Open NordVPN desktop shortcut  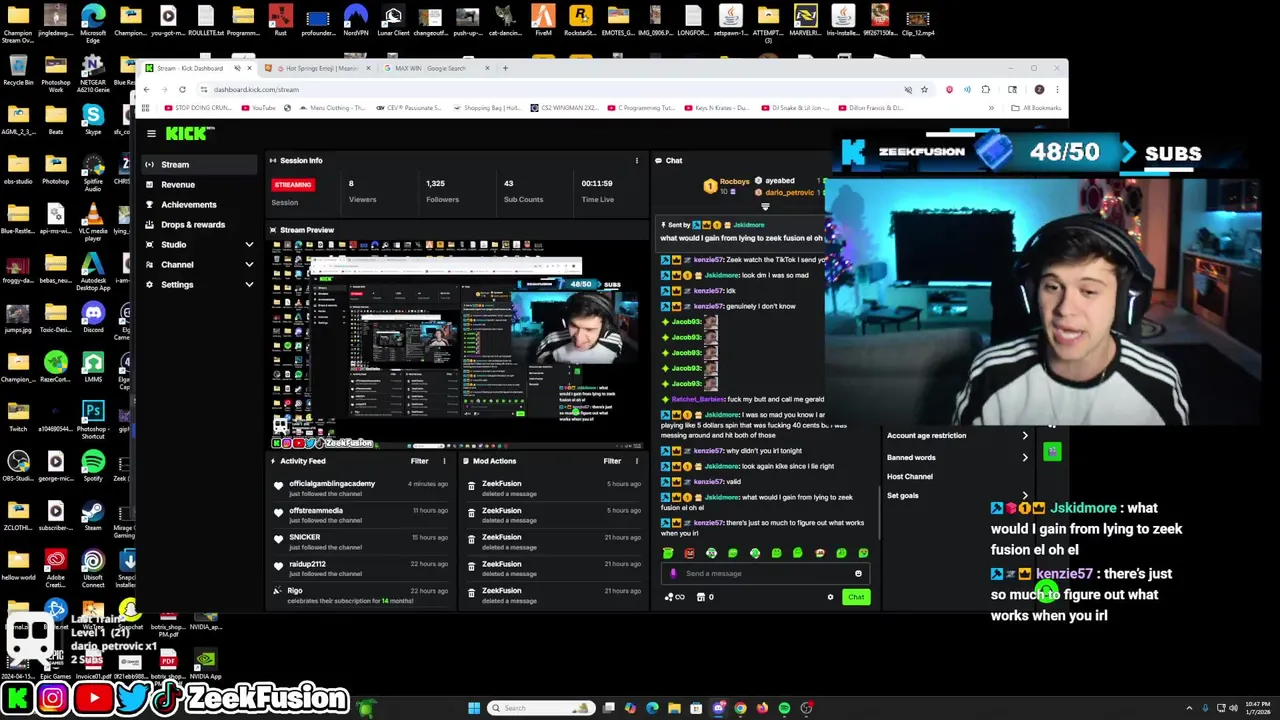tap(355, 20)
